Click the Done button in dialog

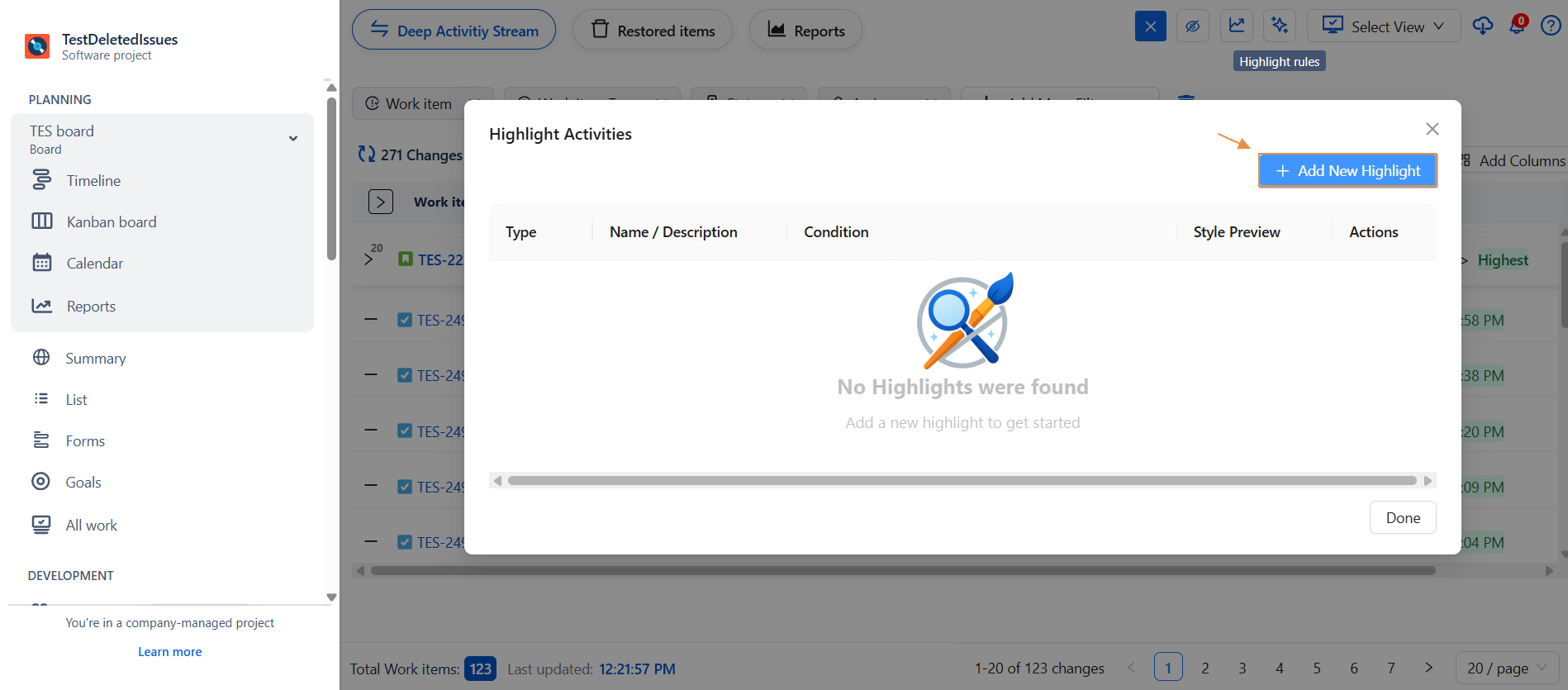pyautogui.click(x=1402, y=517)
